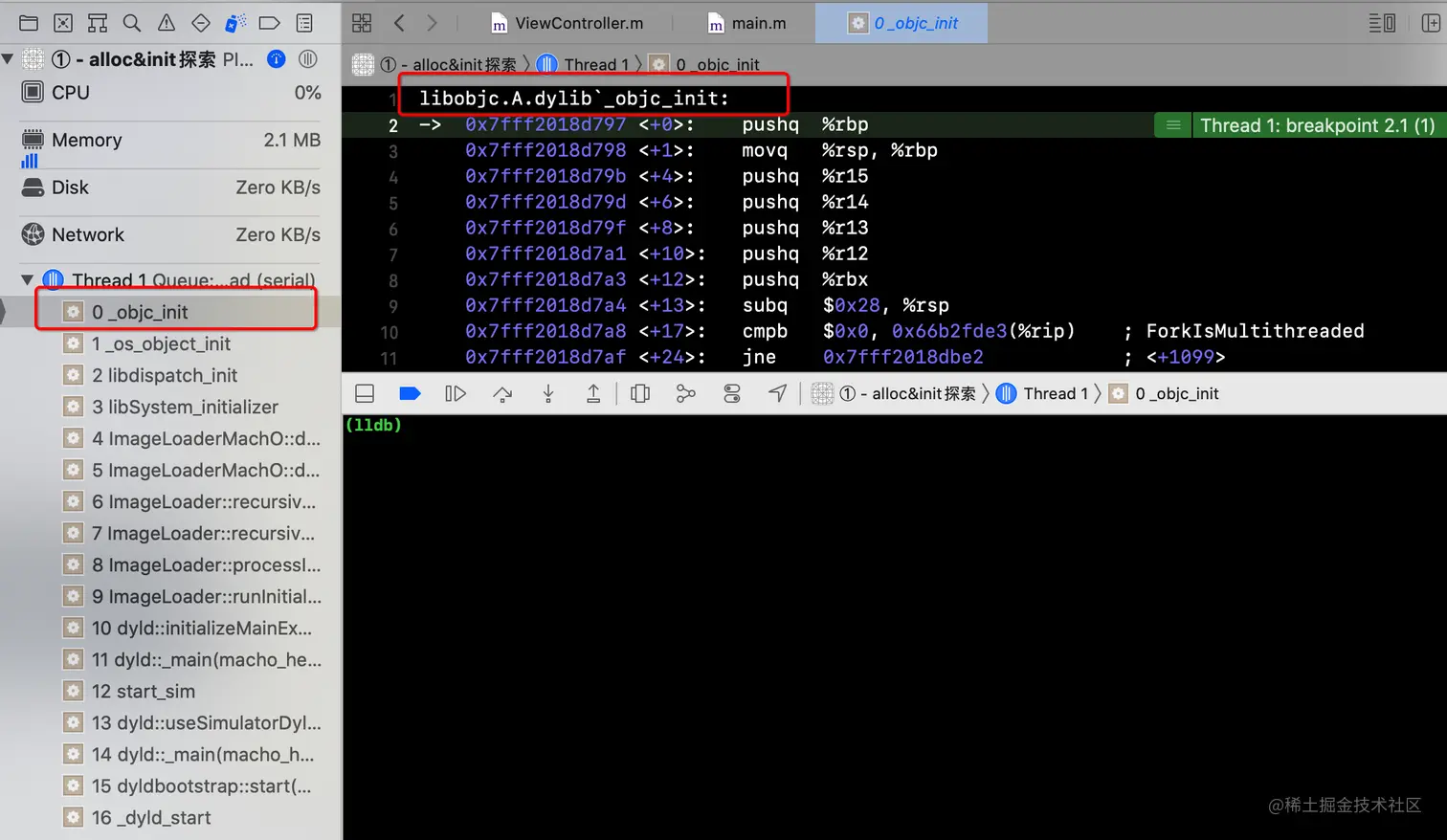Click the ForkIsMultithreaded comment text
1447x840 pixels.
(x=1255, y=331)
